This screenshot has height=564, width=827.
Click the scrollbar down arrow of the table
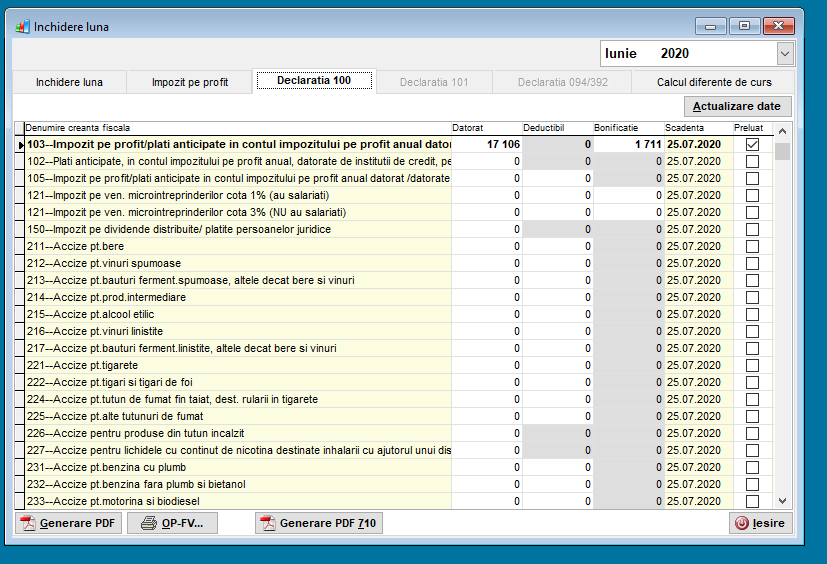tap(783, 501)
